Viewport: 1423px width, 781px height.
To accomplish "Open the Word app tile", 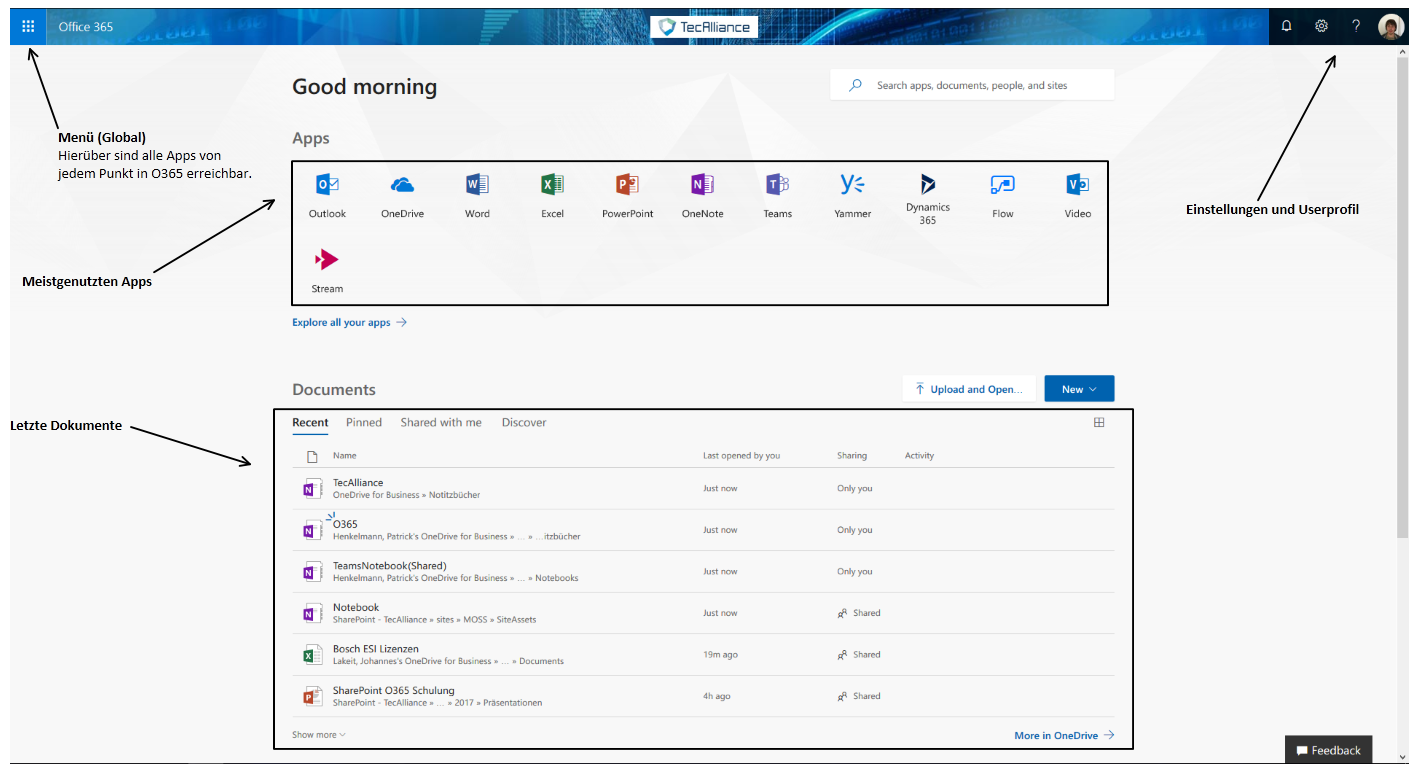I will (x=477, y=195).
